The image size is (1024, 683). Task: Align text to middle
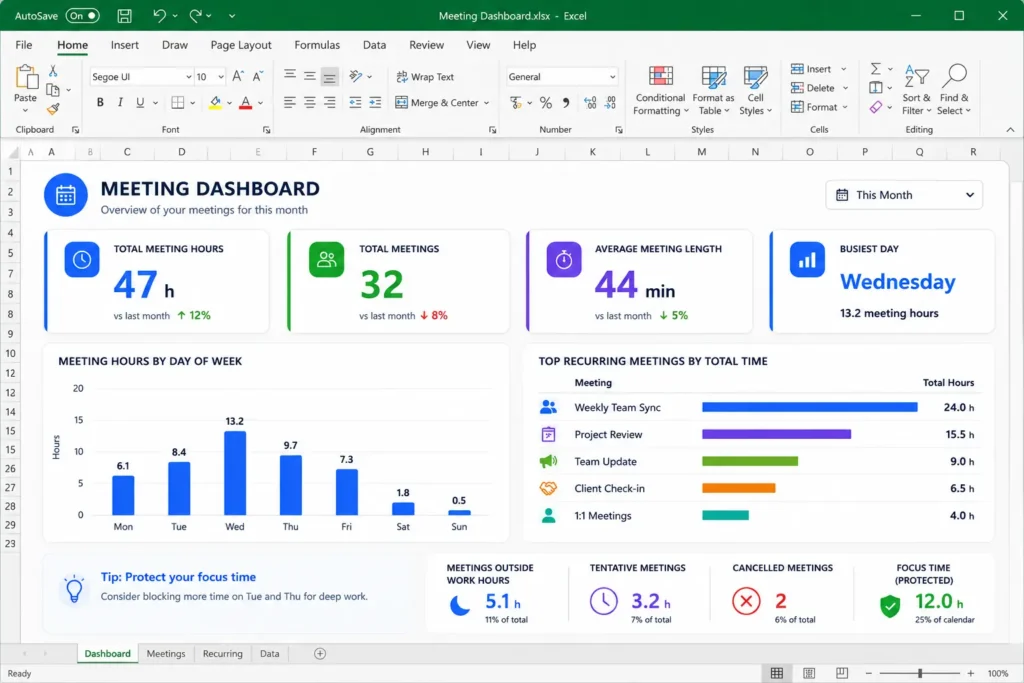point(310,76)
